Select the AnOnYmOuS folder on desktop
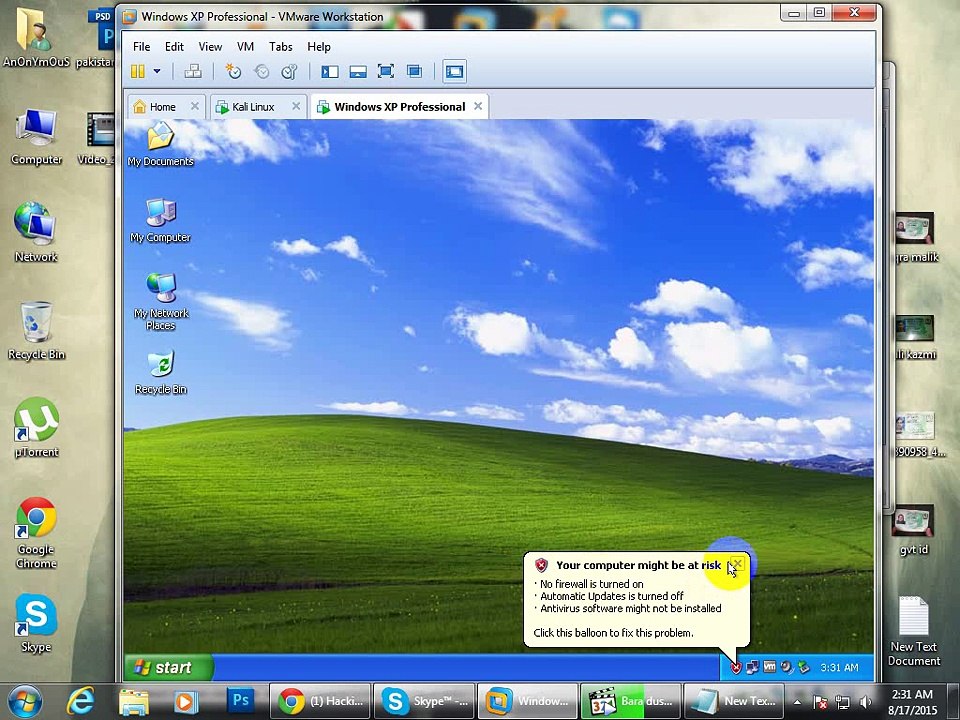 click(36, 37)
